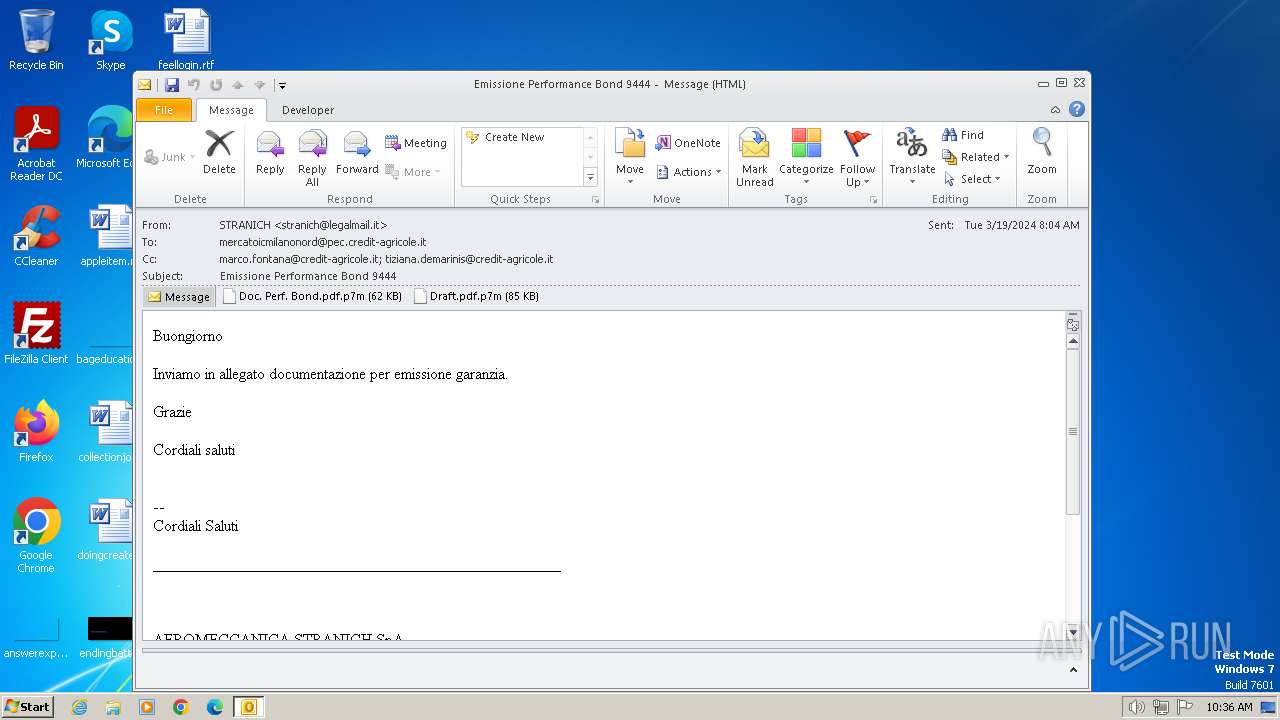Set a Follow Up flag
Image resolution: width=1280 pixels, height=720 pixels.
pyautogui.click(x=857, y=158)
